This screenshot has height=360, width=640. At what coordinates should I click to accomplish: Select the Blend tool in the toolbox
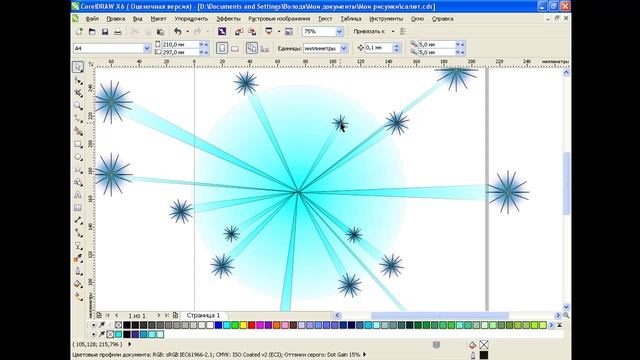78,246
